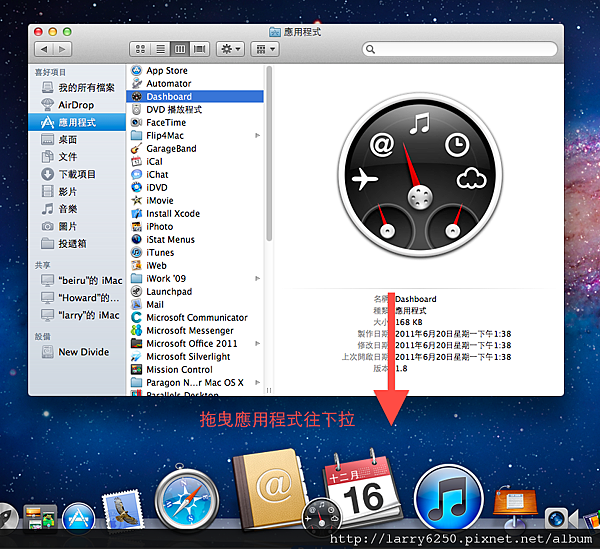Select DVD 播放程式 in the list
Screen dimensions: 600x549
[195, 109]
